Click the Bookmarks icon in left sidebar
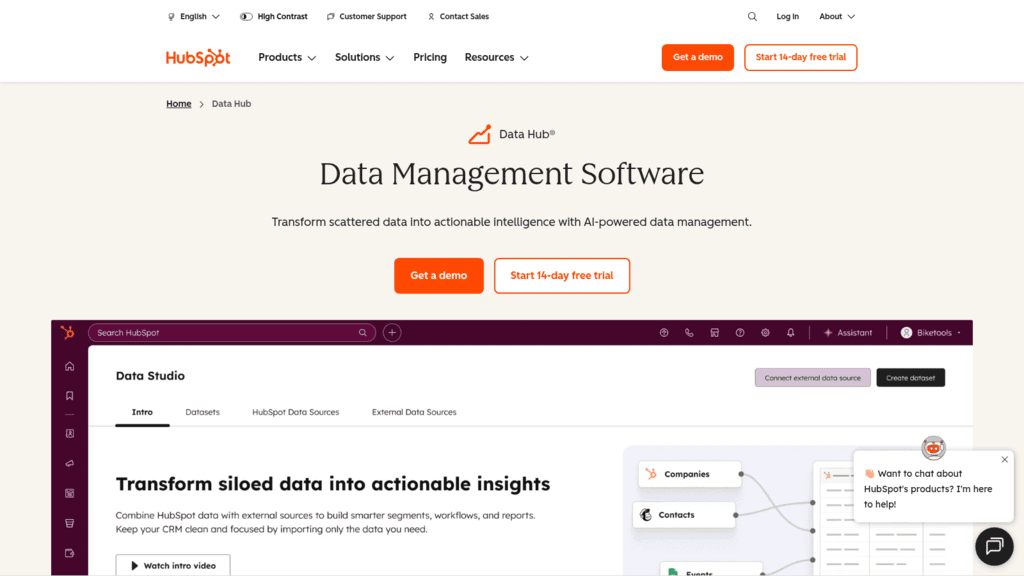Viewport: 1024px width, 576px height. click(x=70, y=396)
